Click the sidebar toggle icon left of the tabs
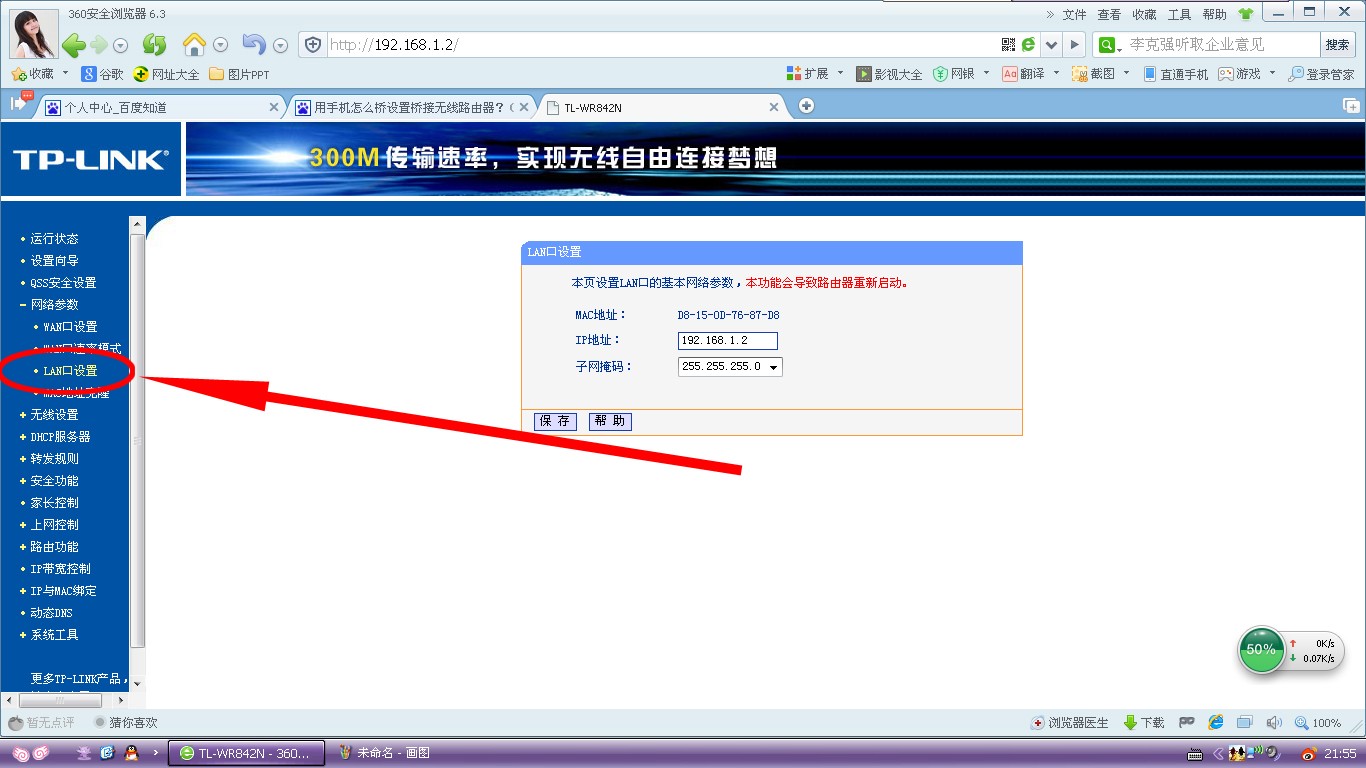 [x=19, y=103]
